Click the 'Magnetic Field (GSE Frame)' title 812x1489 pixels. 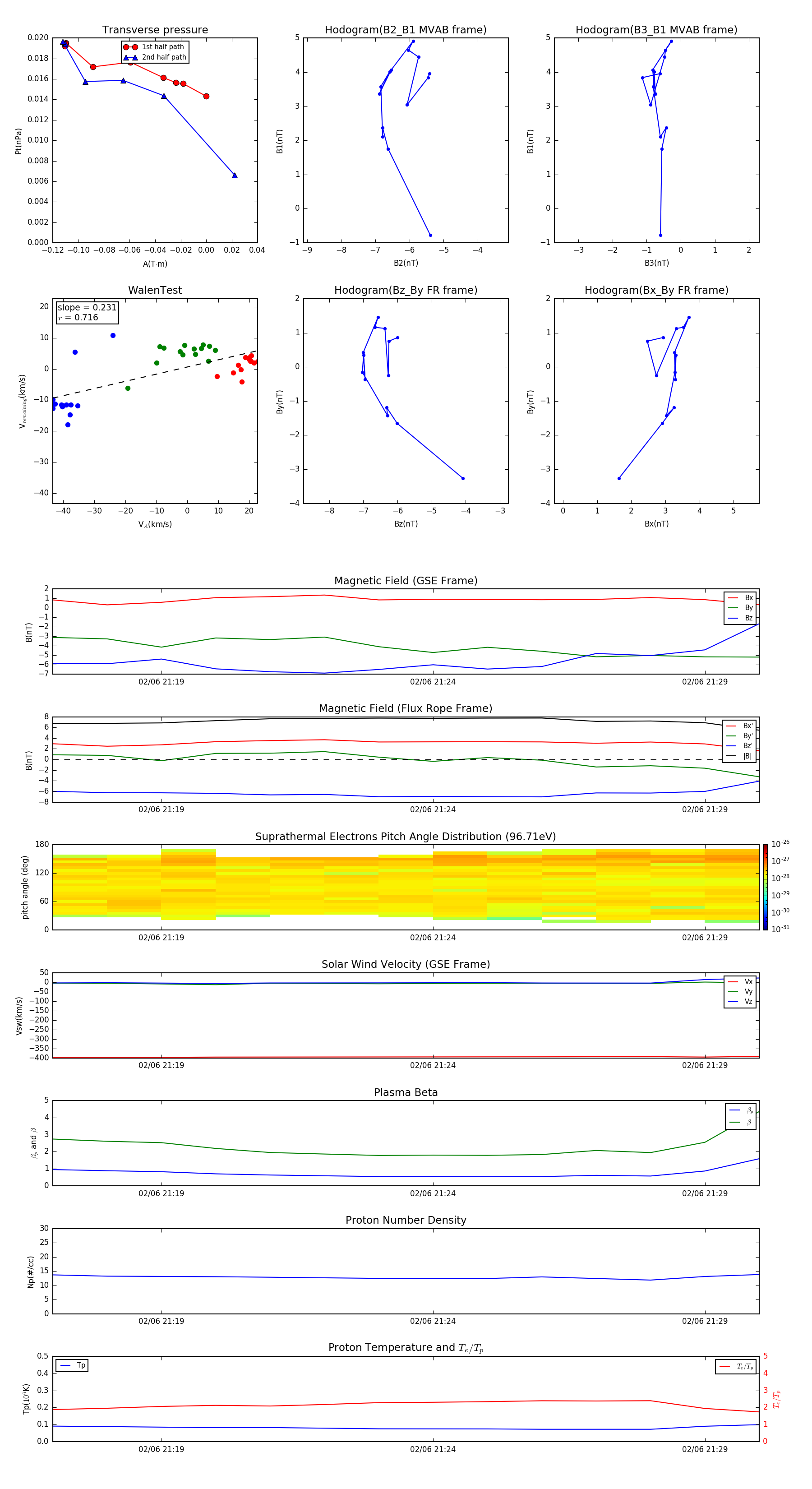click(406, 581)
